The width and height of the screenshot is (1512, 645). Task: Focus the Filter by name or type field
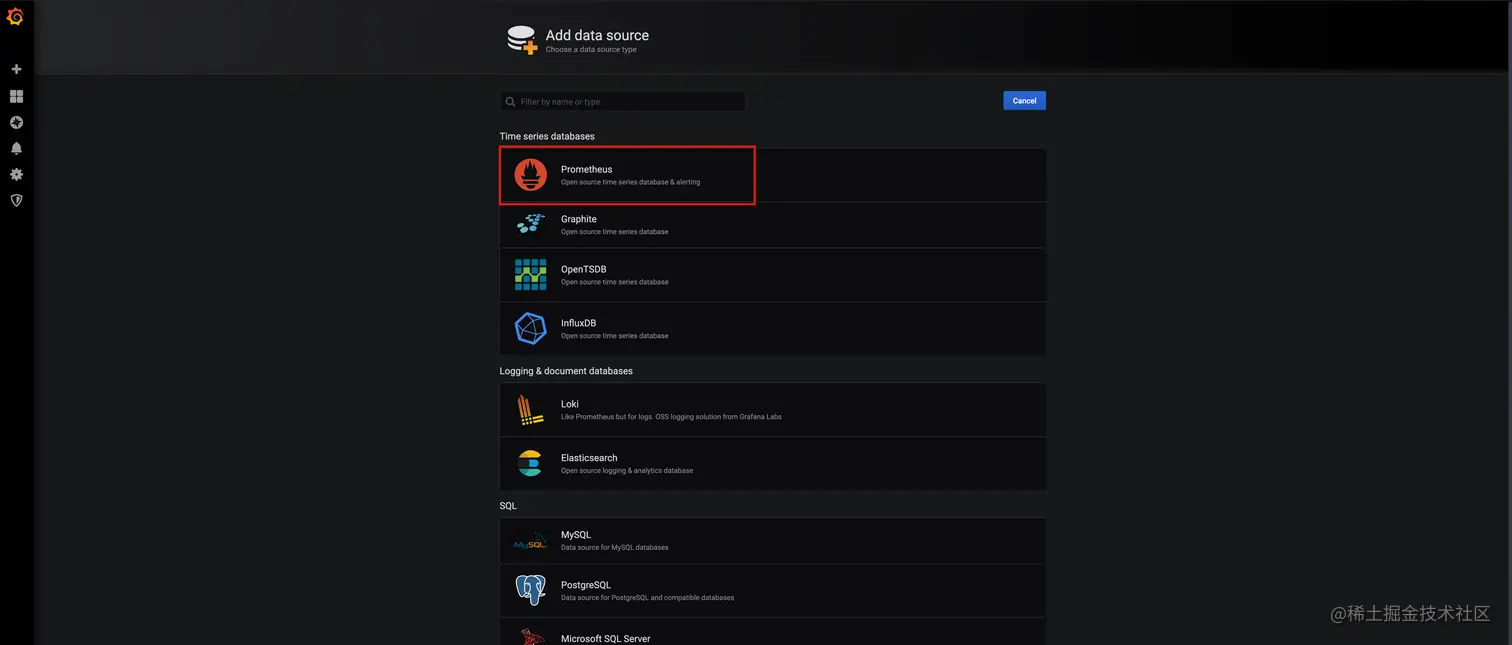[x=623, y=102]
